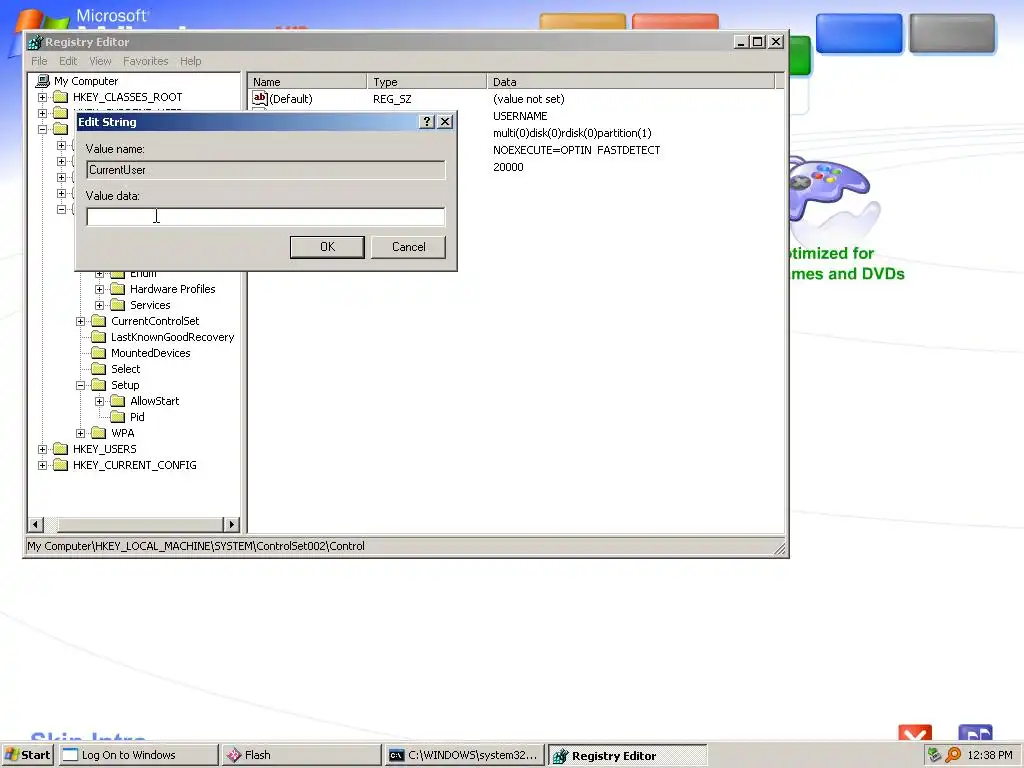This screenshot has height=768, width=1024.
Task: Focus the Value data input field
Action: [266, 216]
